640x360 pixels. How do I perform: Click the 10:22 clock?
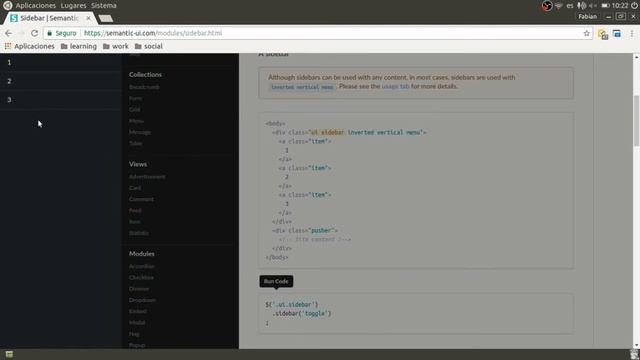coord(620,5)
